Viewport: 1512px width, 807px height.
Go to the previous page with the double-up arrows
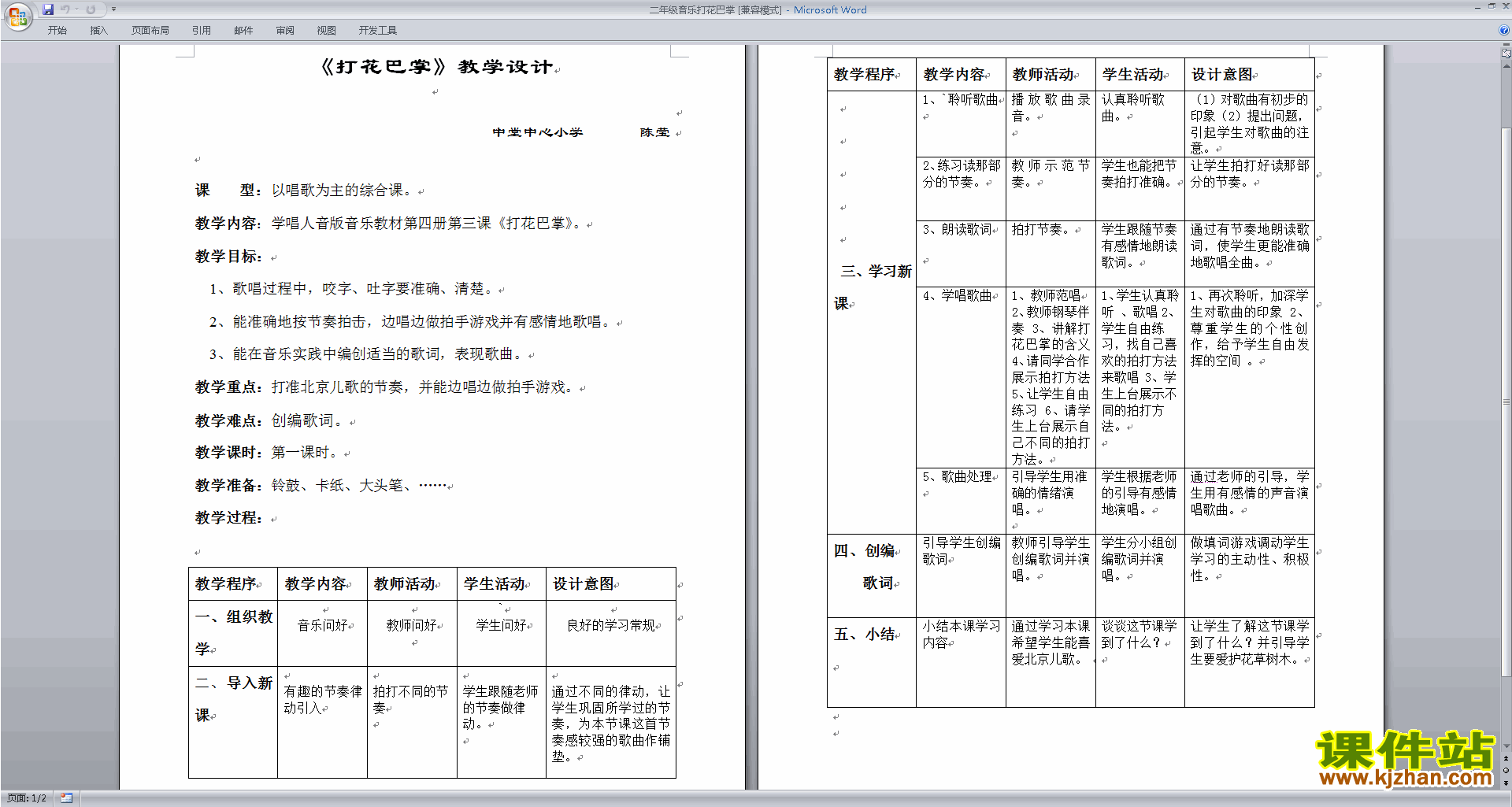[x=1506, y=759]
